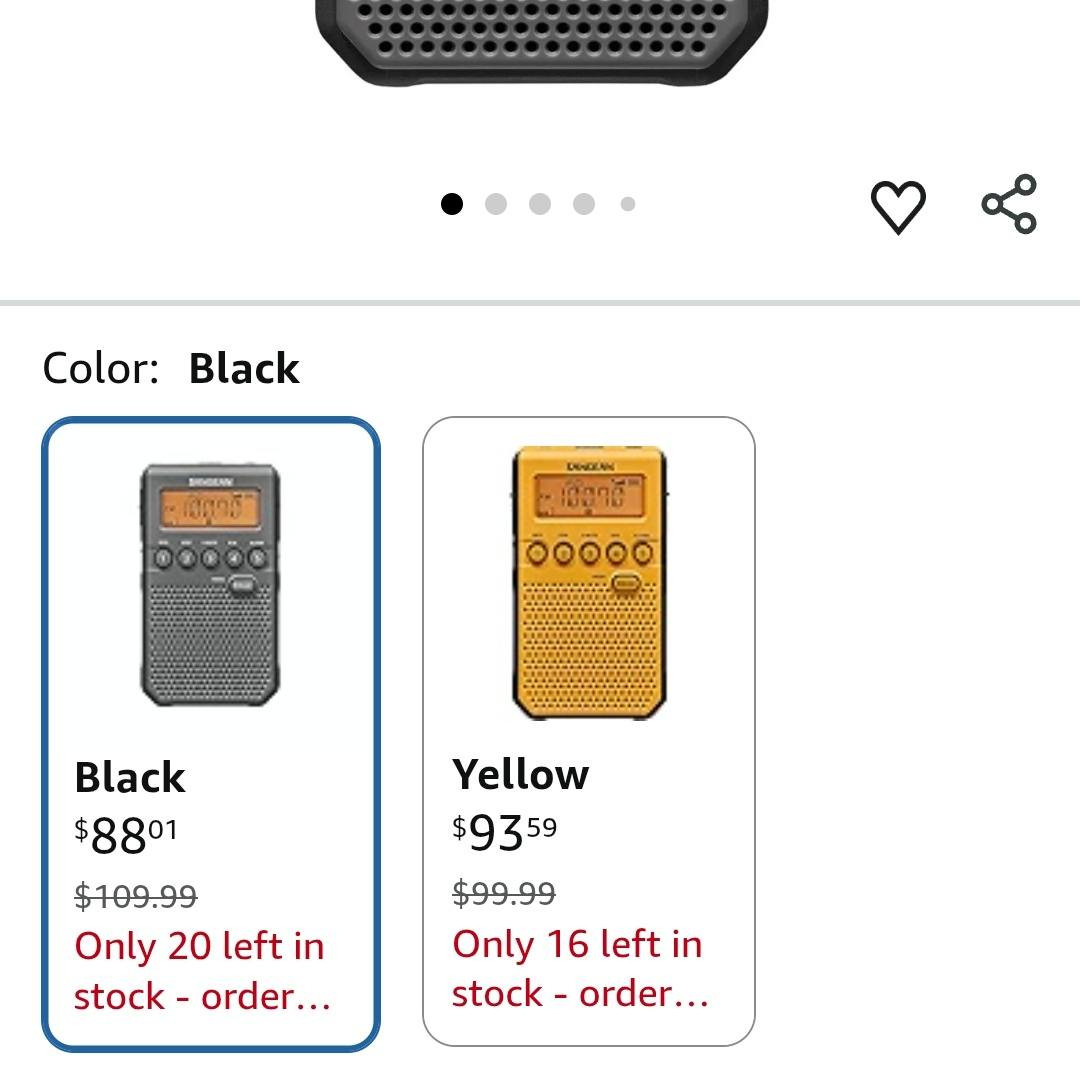
Task: Tap the "Color: Black" heading
Action: pyautogui.click(x=171, y=368)
